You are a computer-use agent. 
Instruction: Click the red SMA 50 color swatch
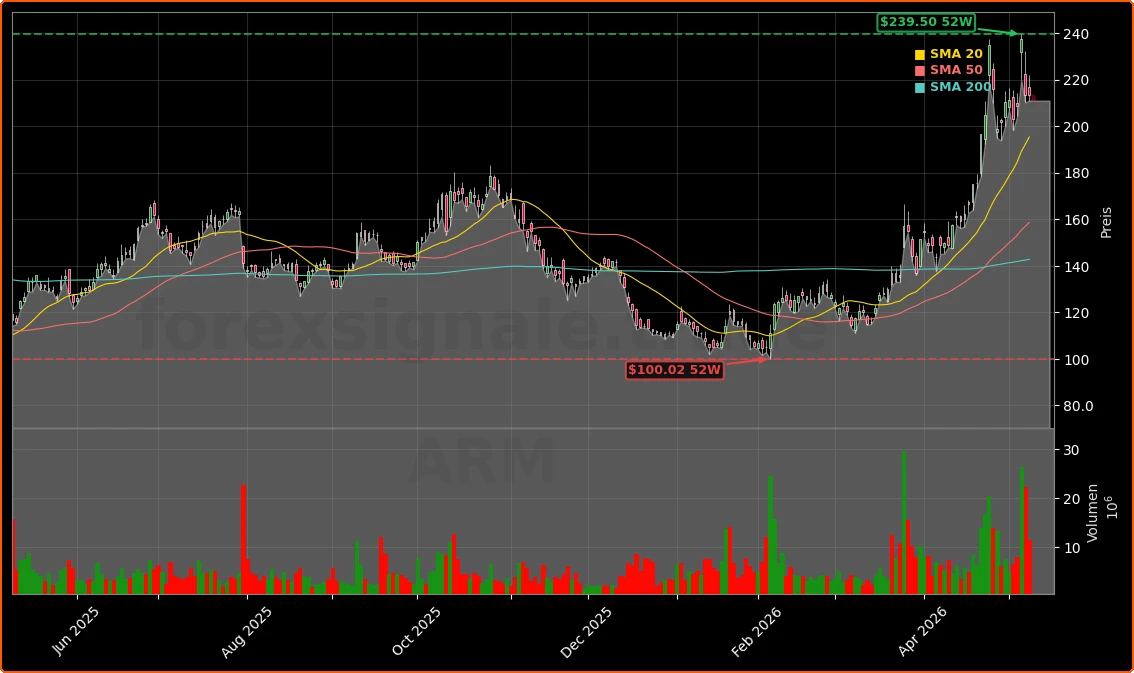(919, 71)
